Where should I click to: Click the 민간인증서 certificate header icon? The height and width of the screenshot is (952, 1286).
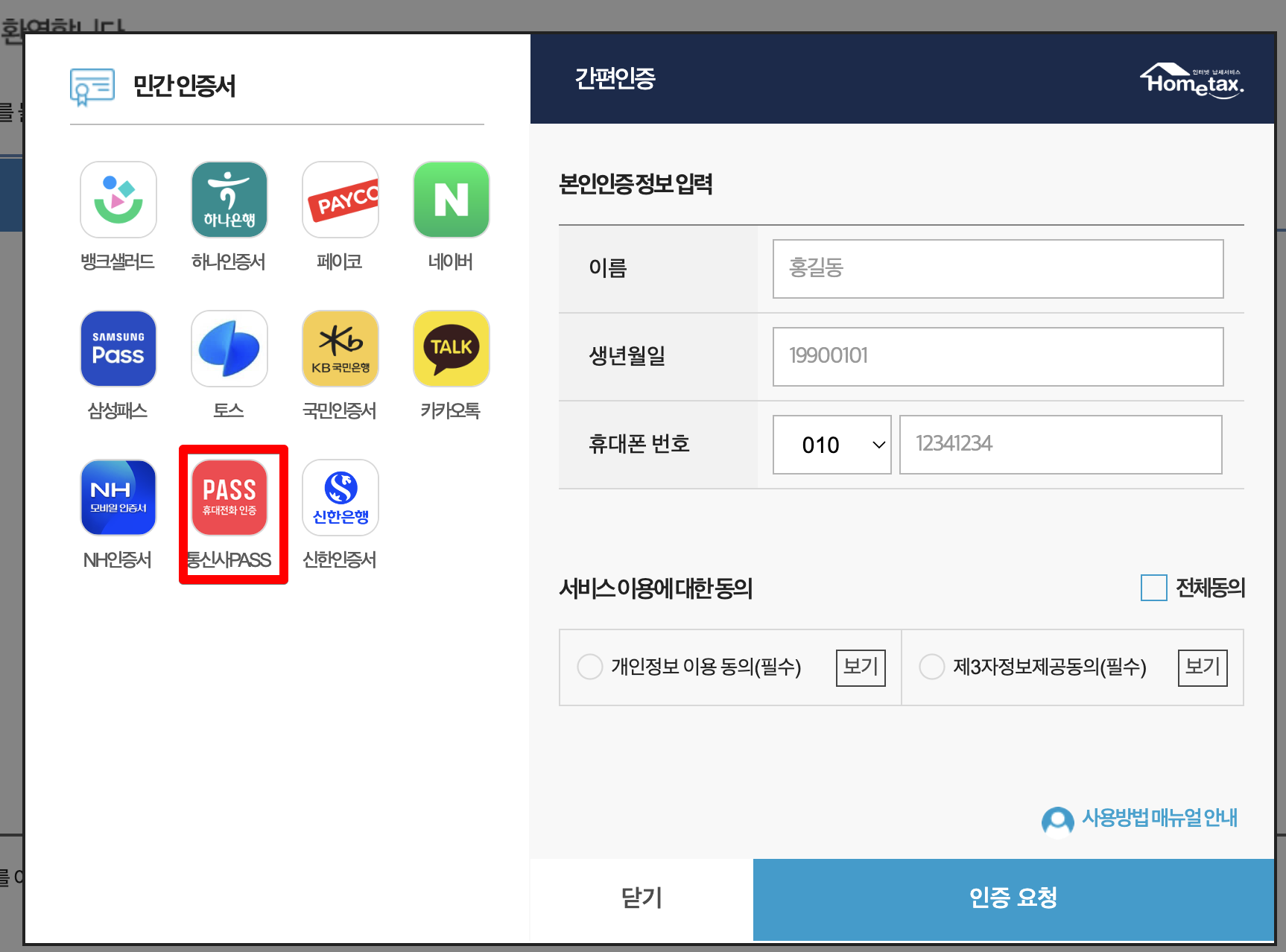[92, 86]
